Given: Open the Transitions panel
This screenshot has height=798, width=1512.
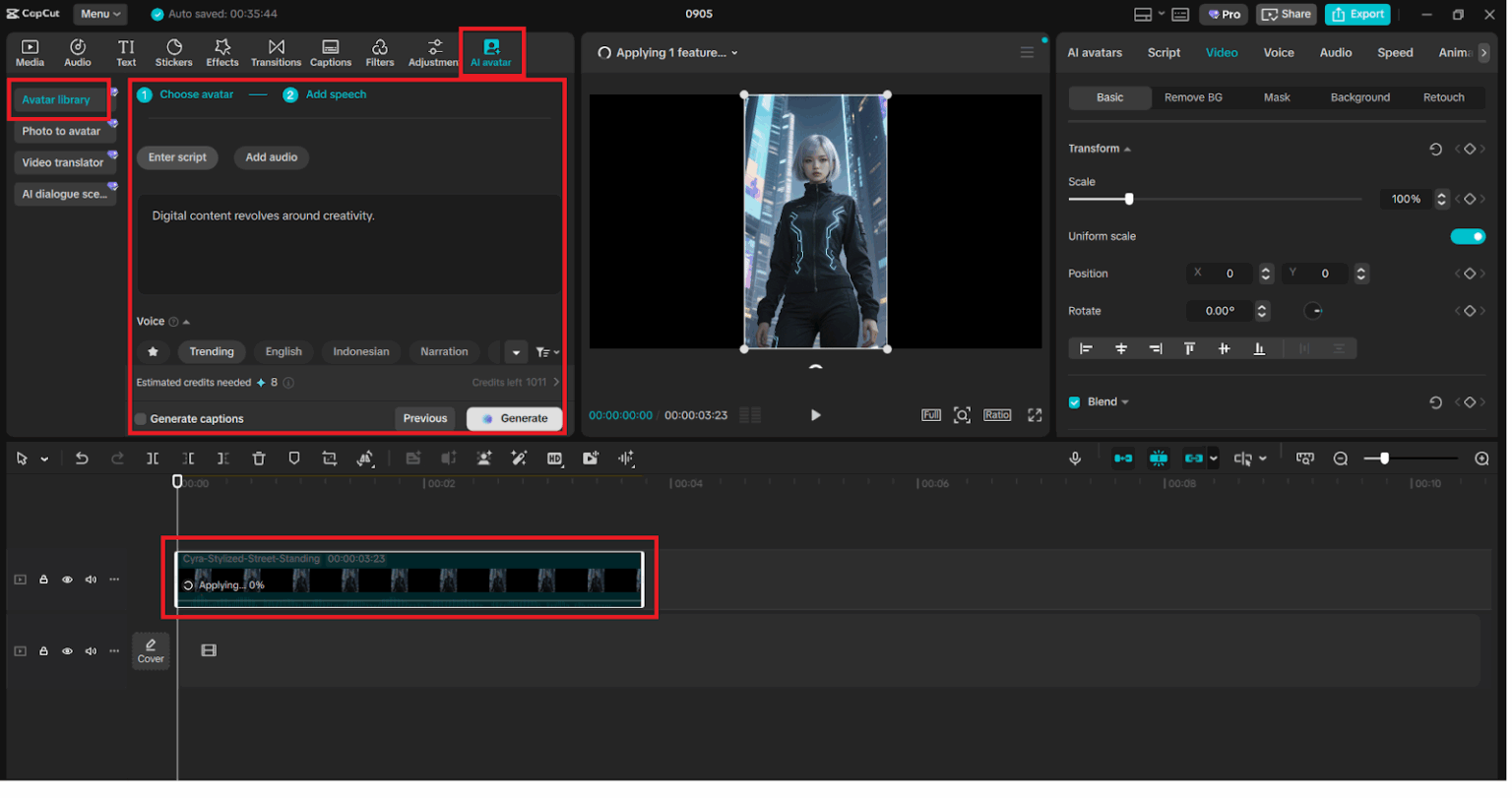Looking at the screenshot, I should (277, 53).
